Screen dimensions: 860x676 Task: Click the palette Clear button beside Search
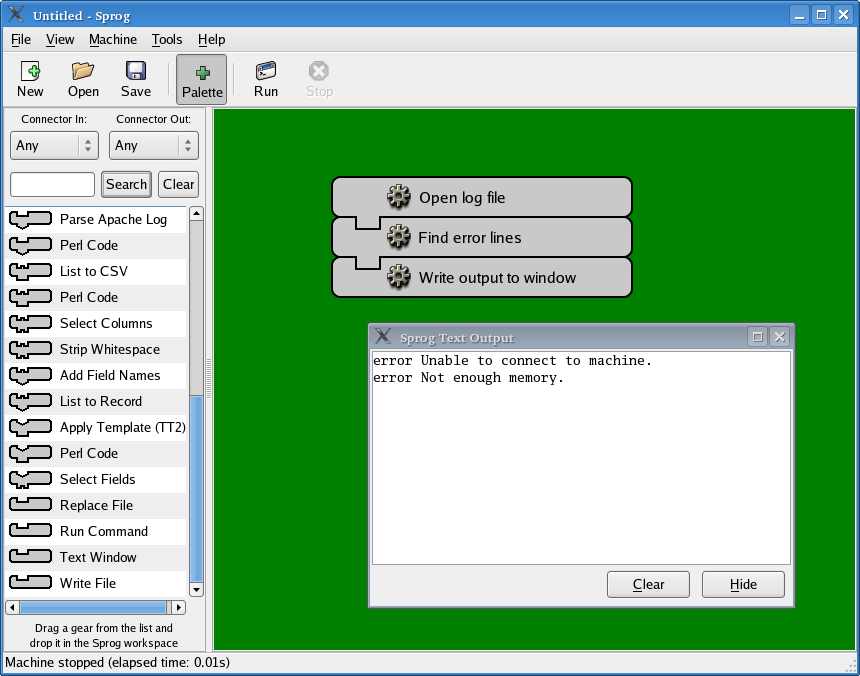coord(178,184)
